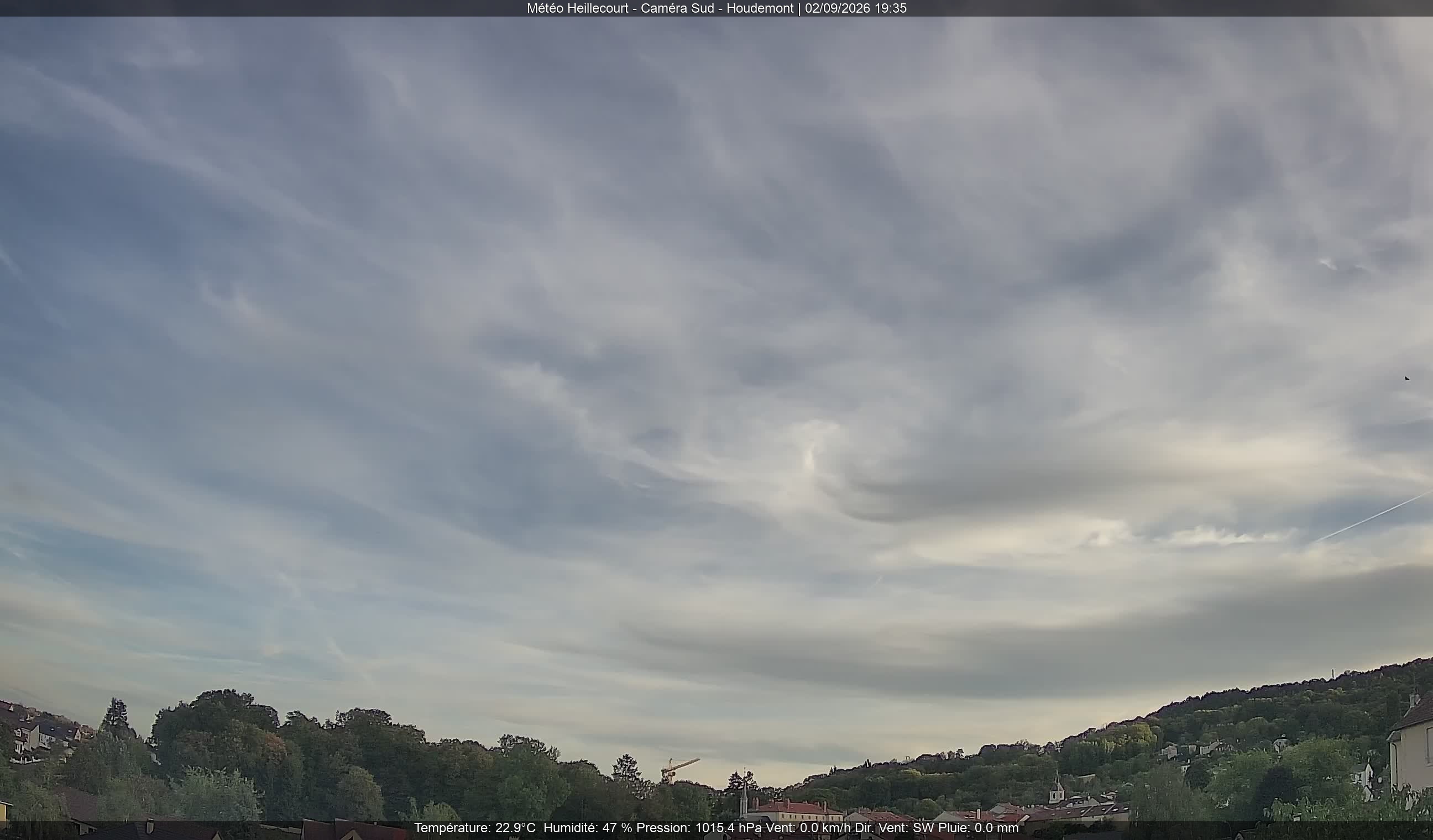Click the Humidité 47 % value
Viewport: 1433px width, 840px height.
tap(588, 828)
